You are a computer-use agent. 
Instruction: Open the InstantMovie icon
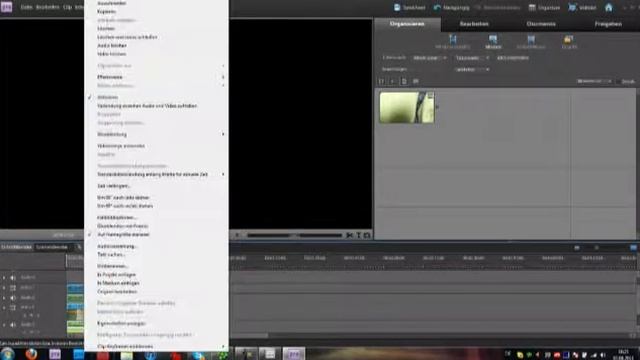pos(531,39)
